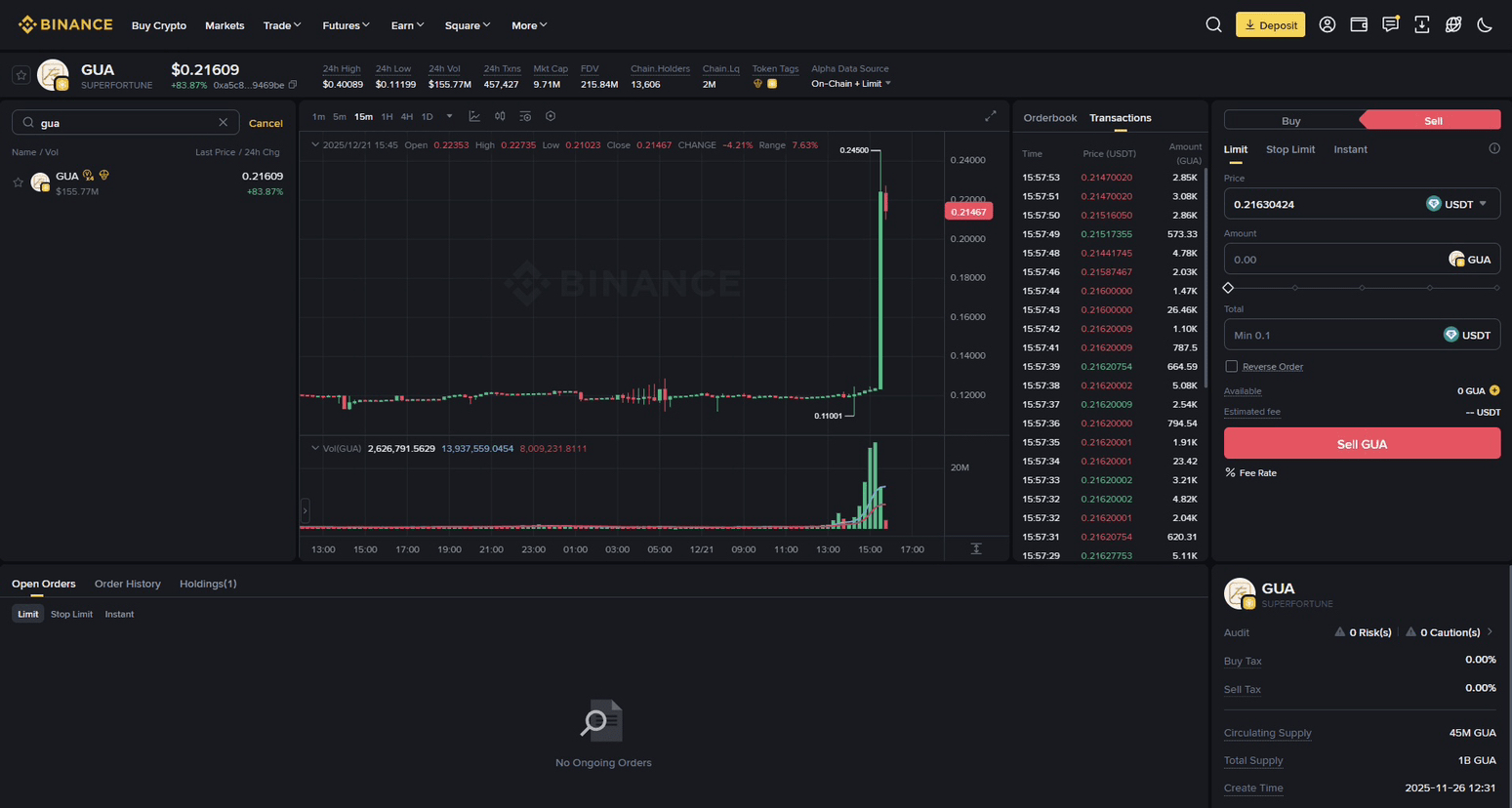The width and height of the screenshot is (1512, 808).
Task: Click the app download icon in the header
Action: coord(1422,24)
